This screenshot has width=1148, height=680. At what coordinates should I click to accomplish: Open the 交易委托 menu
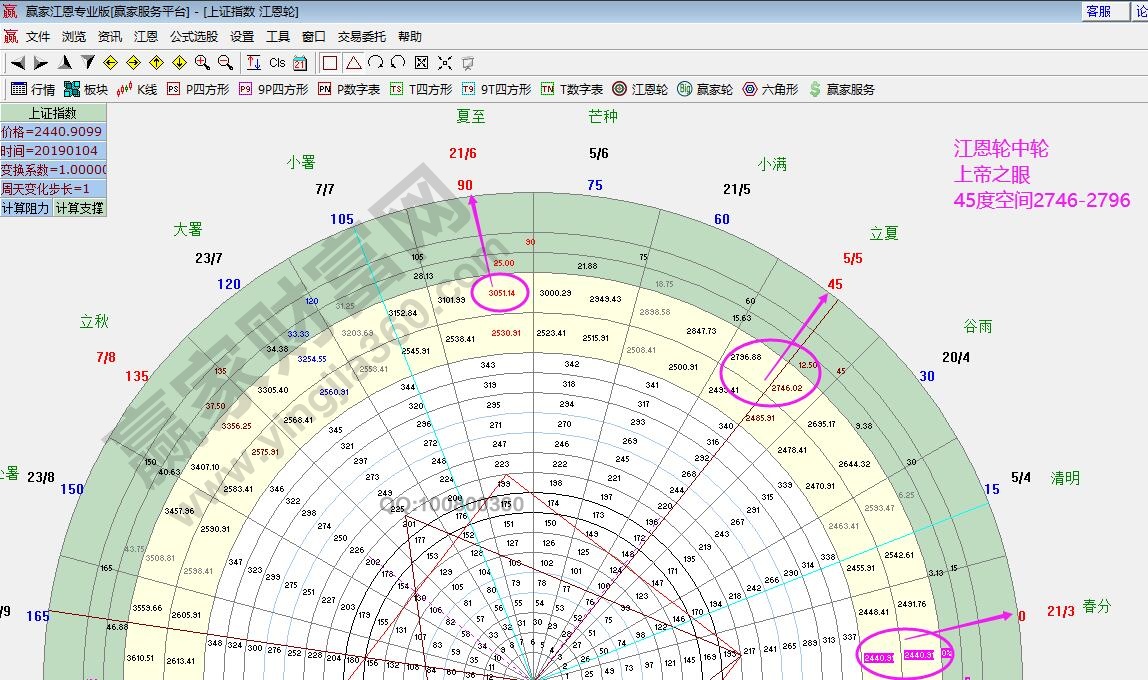click(x=361, y=36)
